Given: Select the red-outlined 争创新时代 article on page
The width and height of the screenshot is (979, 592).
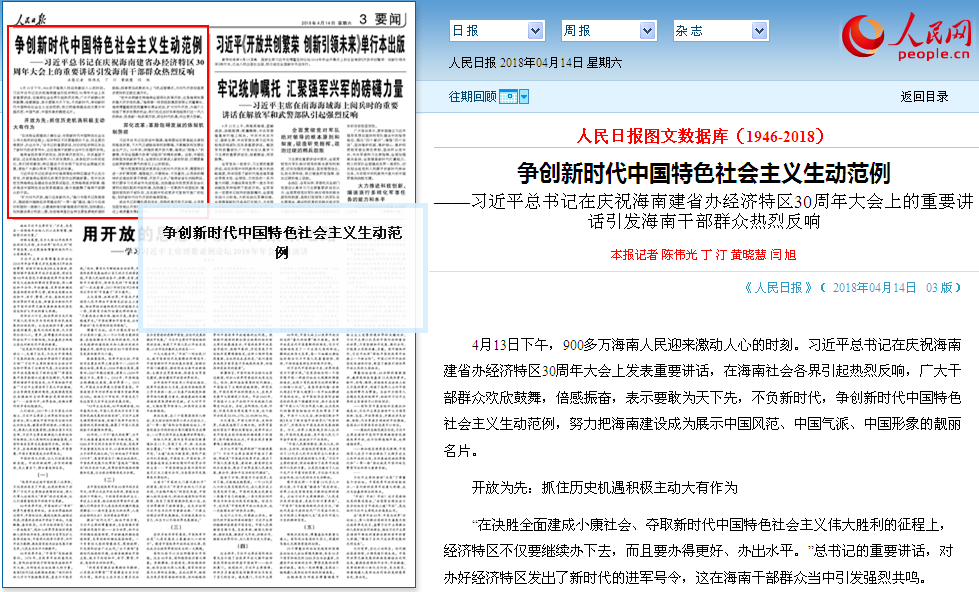Looking at the screenshot, I should (x=108, y=122).
